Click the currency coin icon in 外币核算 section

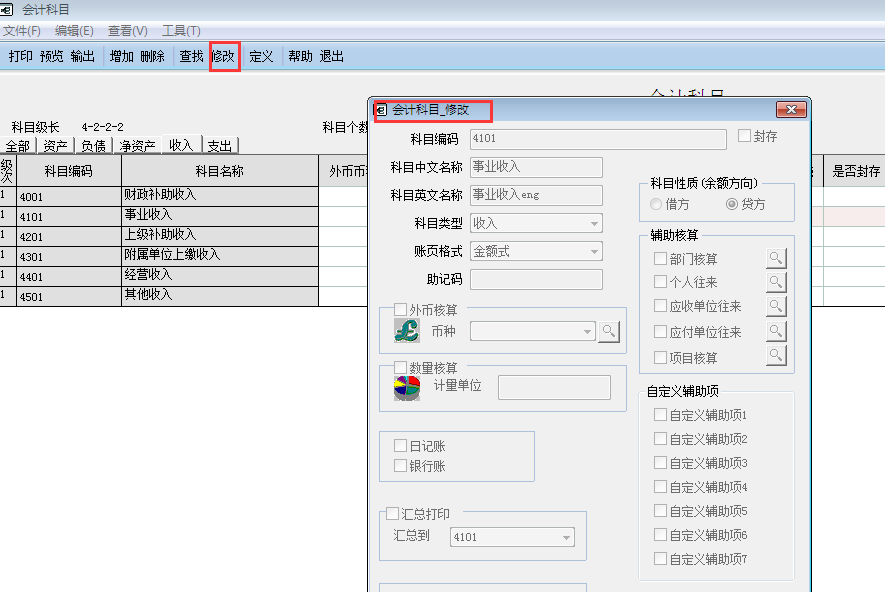pos(405,330)
